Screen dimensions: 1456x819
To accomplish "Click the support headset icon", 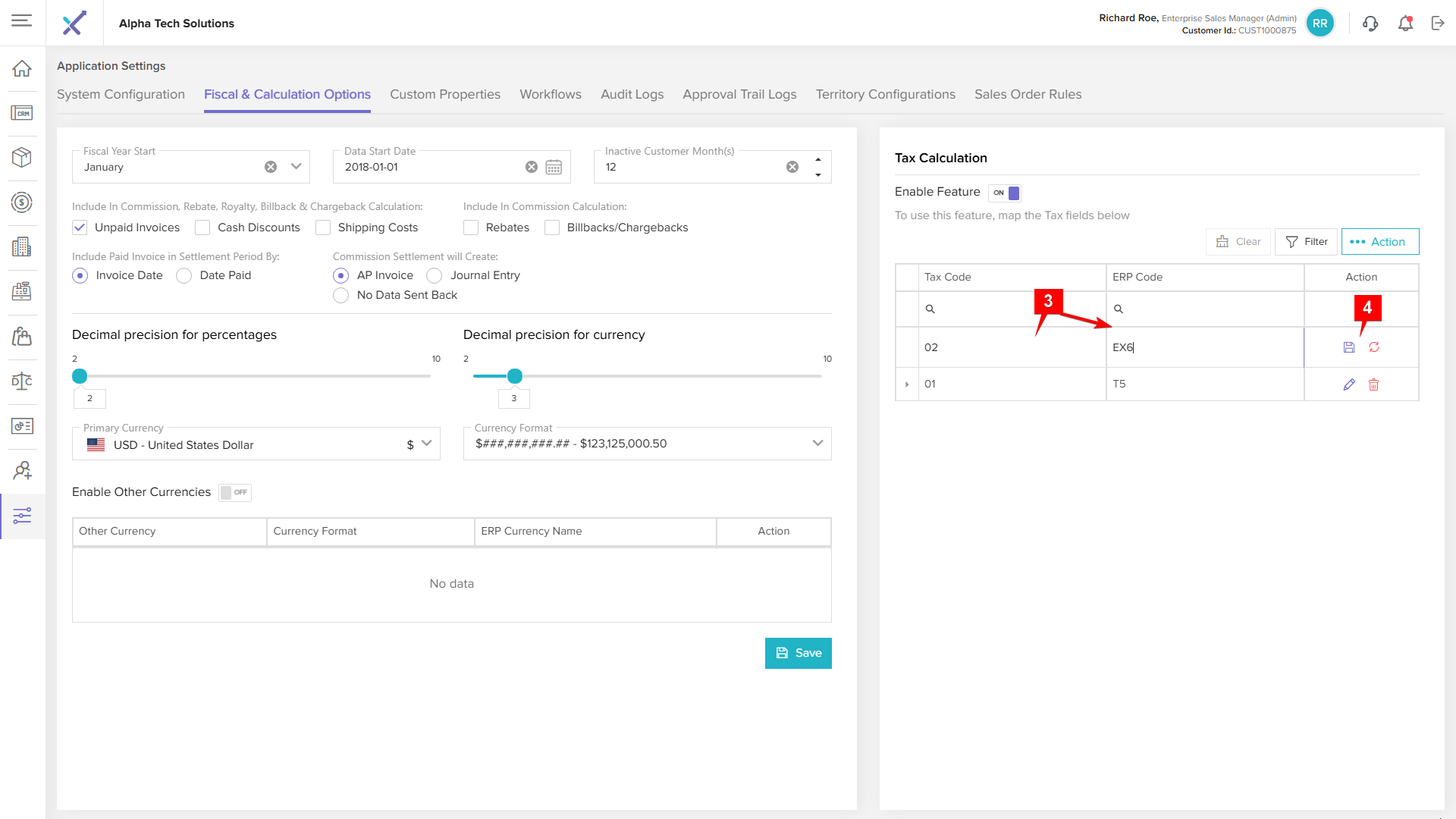I will tap(1370, 24).
